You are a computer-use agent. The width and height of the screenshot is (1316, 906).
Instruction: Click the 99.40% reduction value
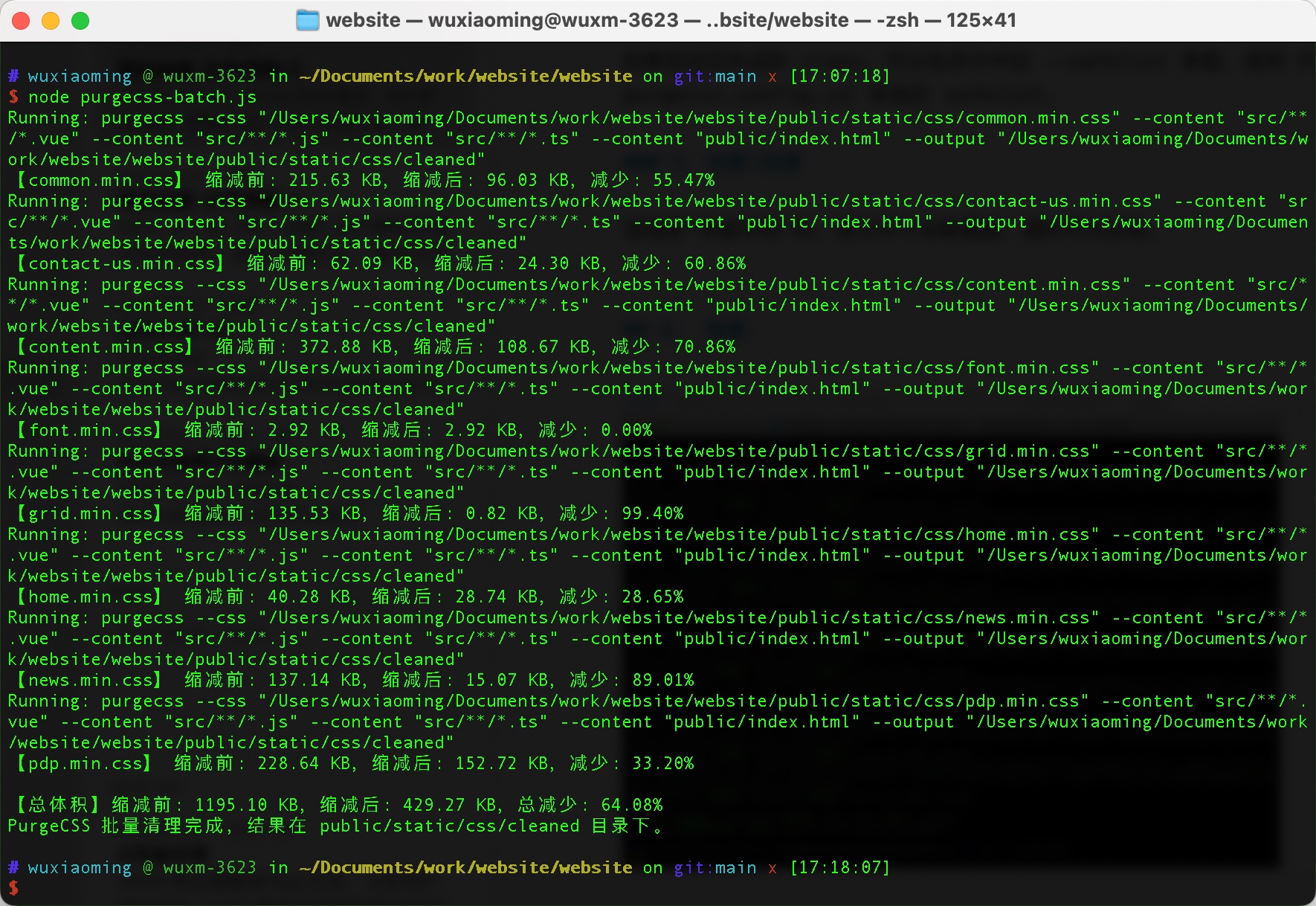[x=653, y=514]
